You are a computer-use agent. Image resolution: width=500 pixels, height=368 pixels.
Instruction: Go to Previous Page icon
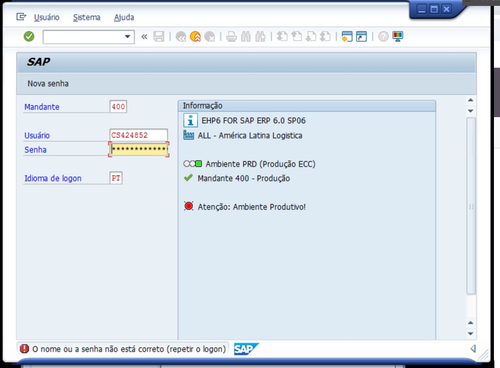[297, 37]
